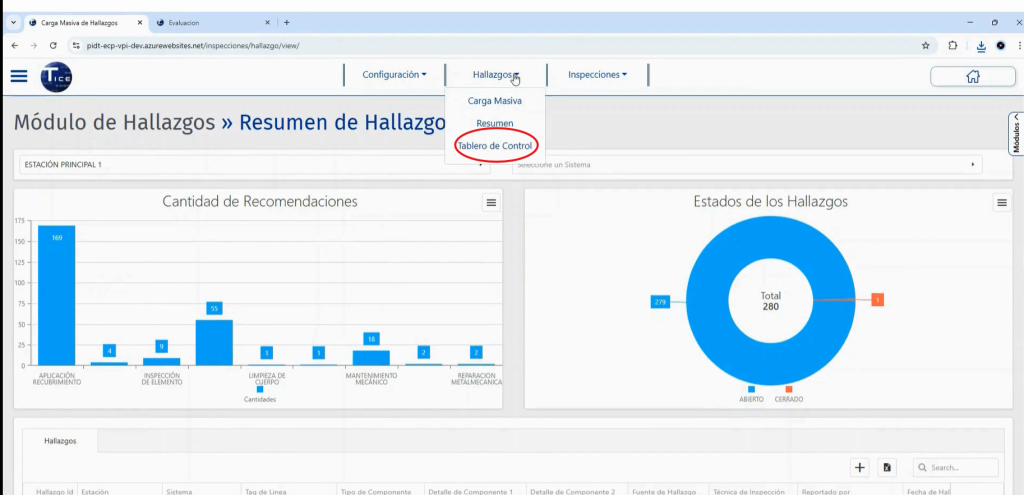Open the hamburger sidebar menu
The width and height of the screenshot is (1024, 495).
19,76
